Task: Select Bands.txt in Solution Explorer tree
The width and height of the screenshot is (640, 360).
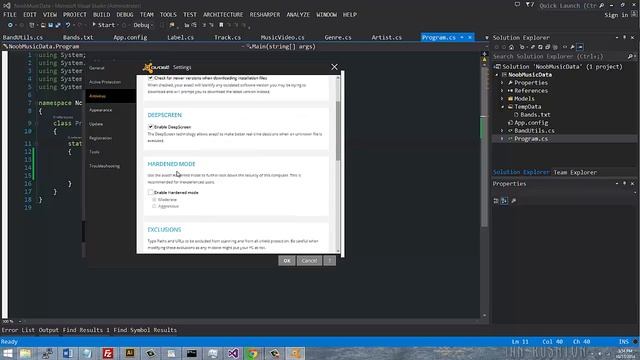Action: 535,115
